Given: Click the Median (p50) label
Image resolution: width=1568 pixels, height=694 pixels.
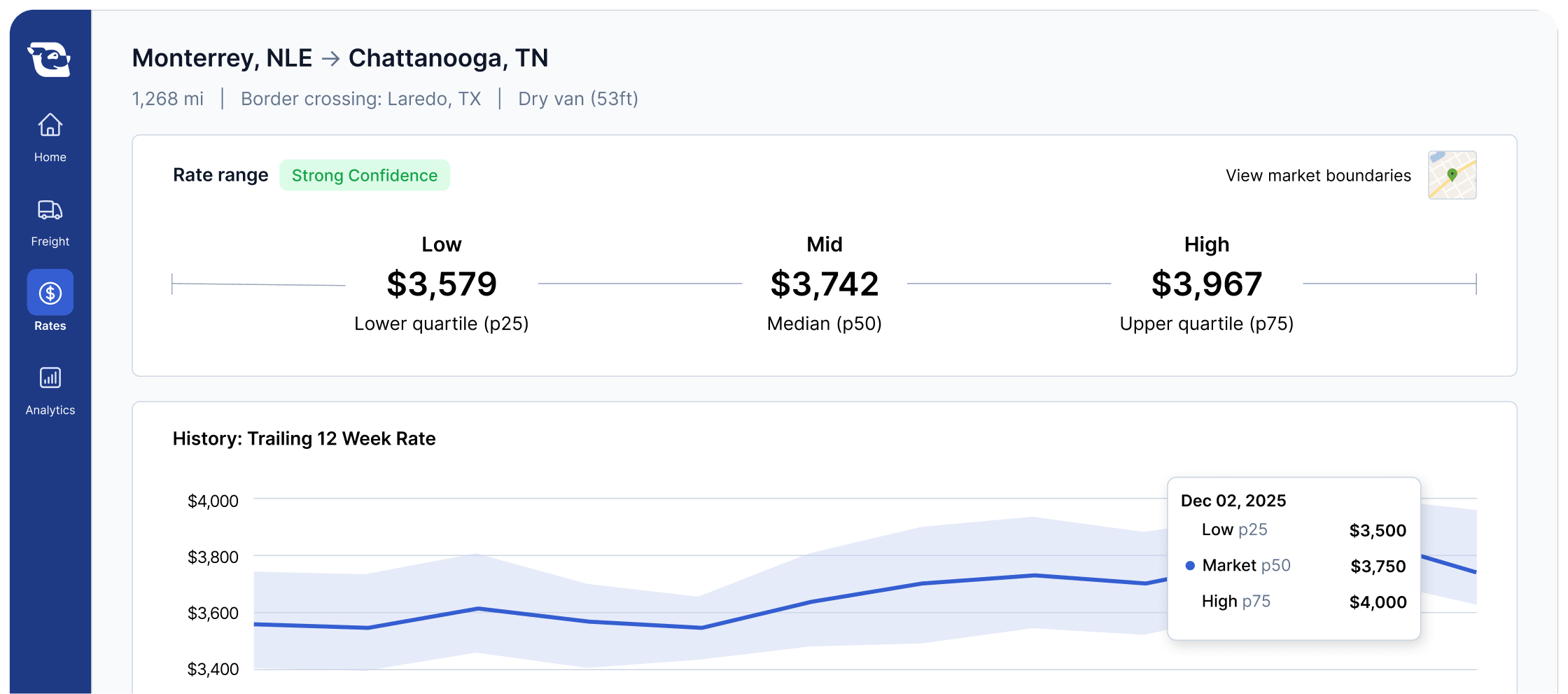Looking at the screenshot, I should point(825,324).
